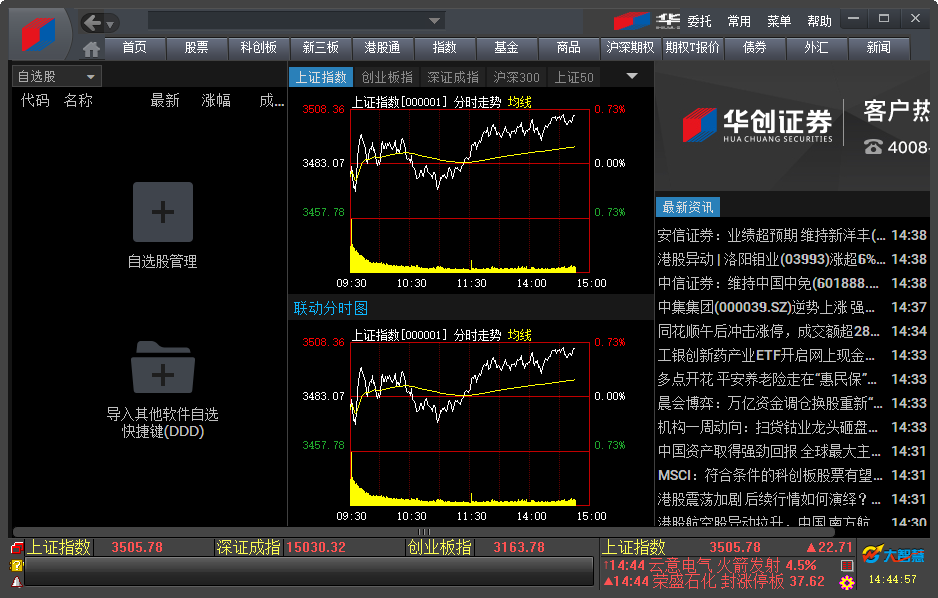Open the 外汇 forex section

click(816, 47)
